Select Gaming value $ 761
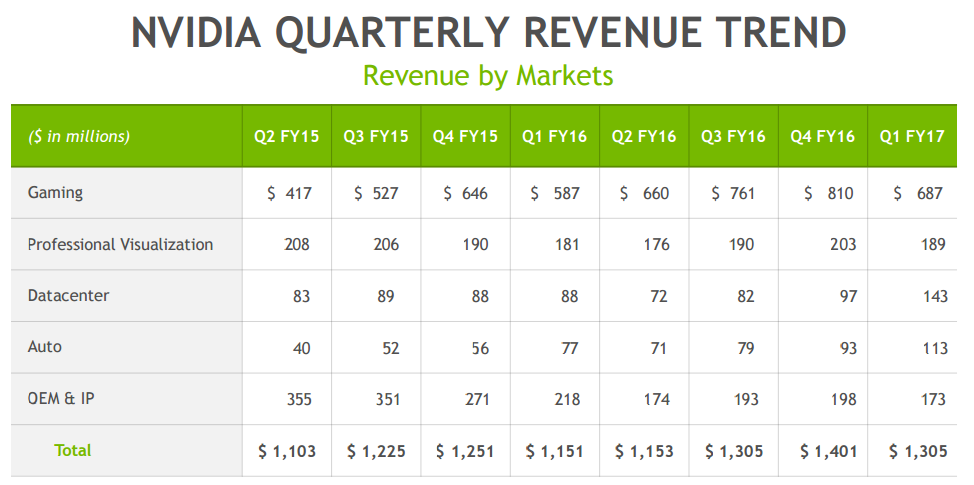Viewport: 974px width, 485px height. (733, 194)
